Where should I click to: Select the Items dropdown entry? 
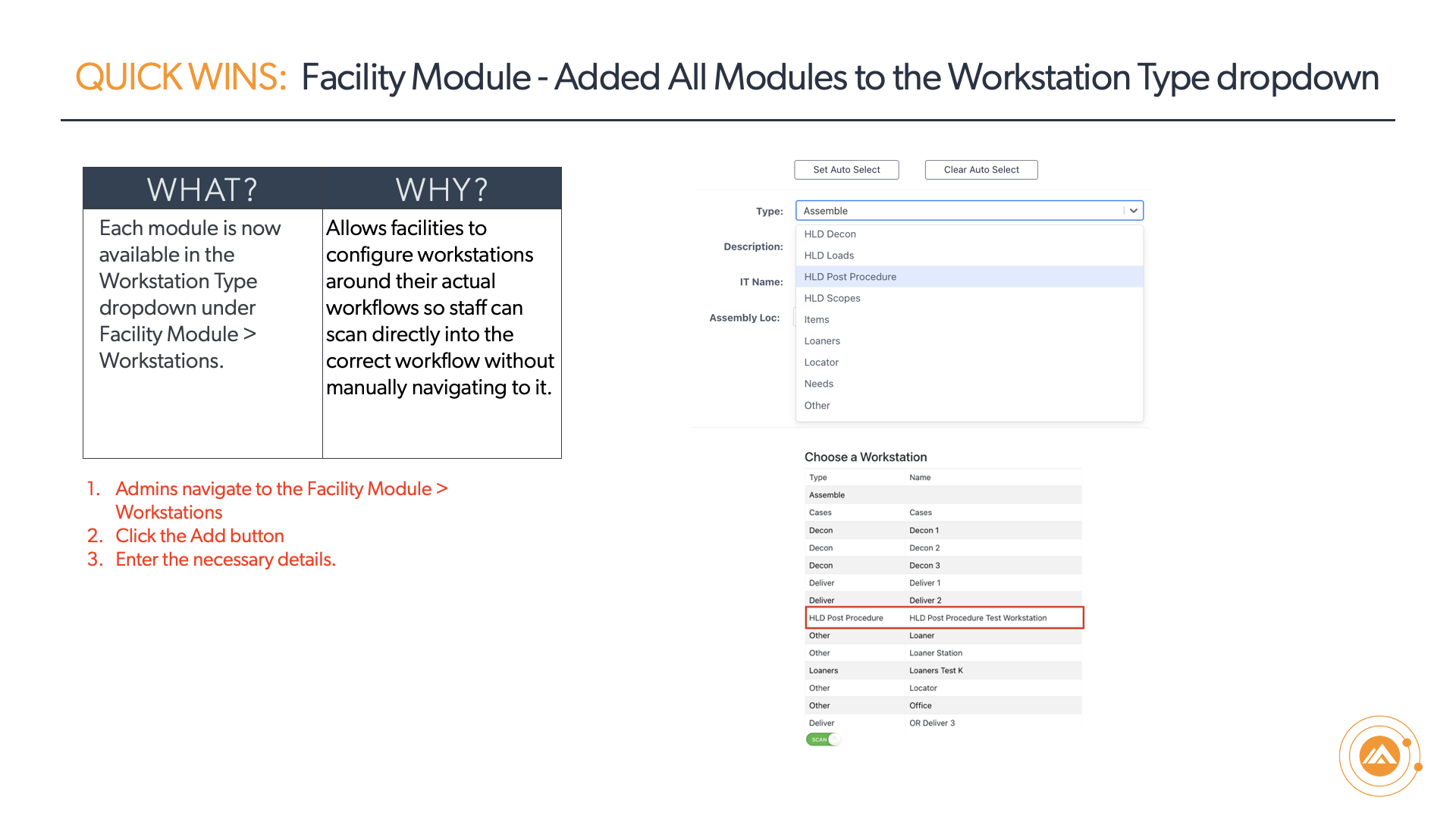(969, 319)
